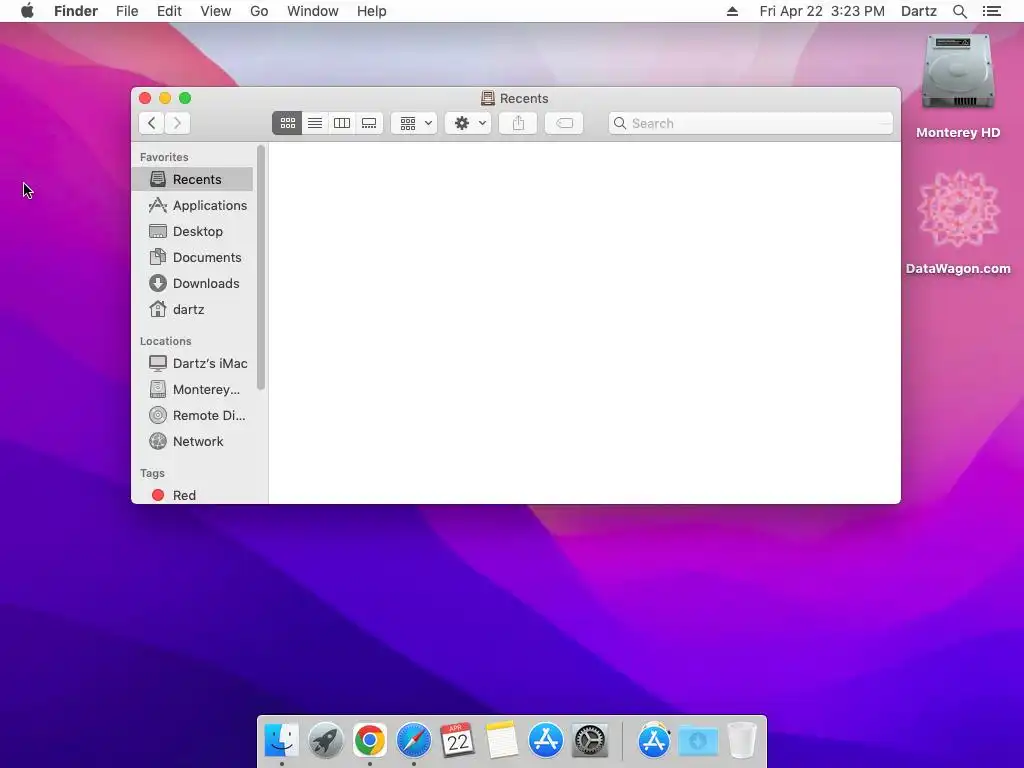Switch Finder to list view
The width and height of the screenshot is (1024, 768).
(315, 123)
